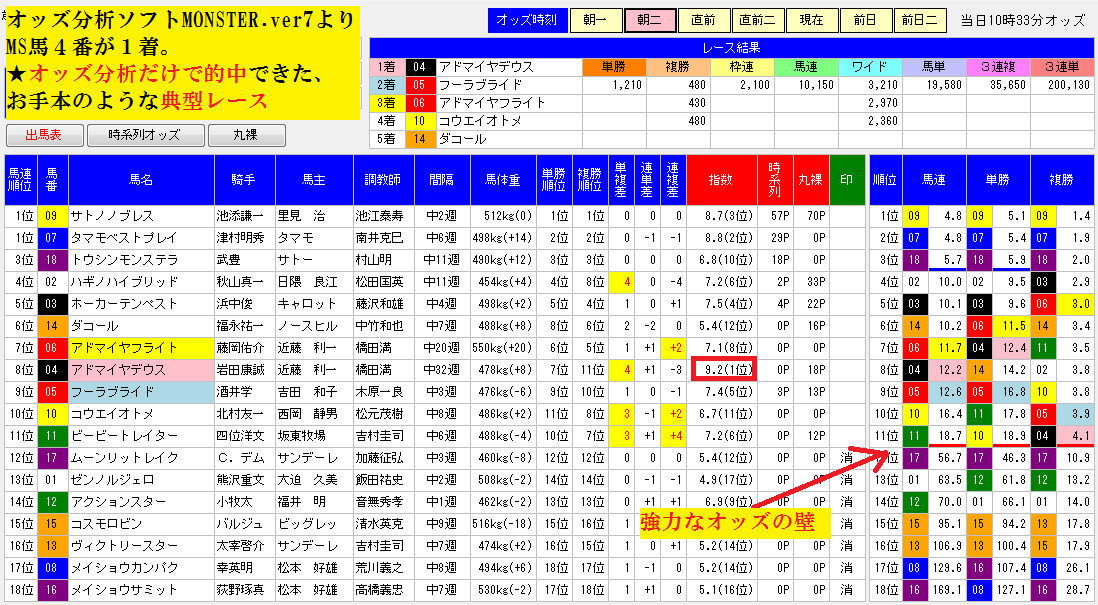Click jockey 岩田康誠 cell
Image resolution: width=1098 pixels, height=605 pixels.
coord(244,370)
